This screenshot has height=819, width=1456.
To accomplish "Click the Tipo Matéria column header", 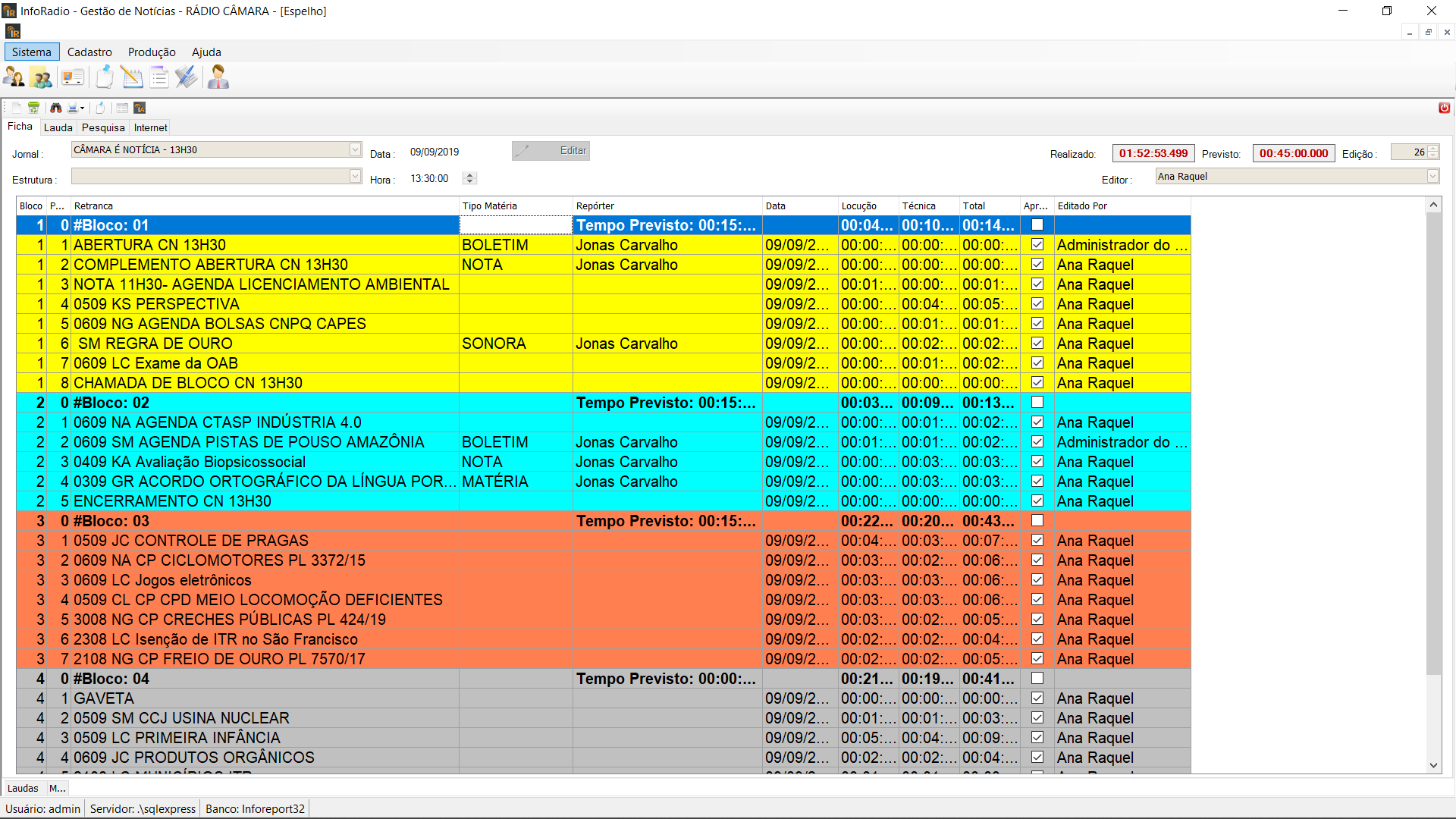I will [x=516, y=206].
